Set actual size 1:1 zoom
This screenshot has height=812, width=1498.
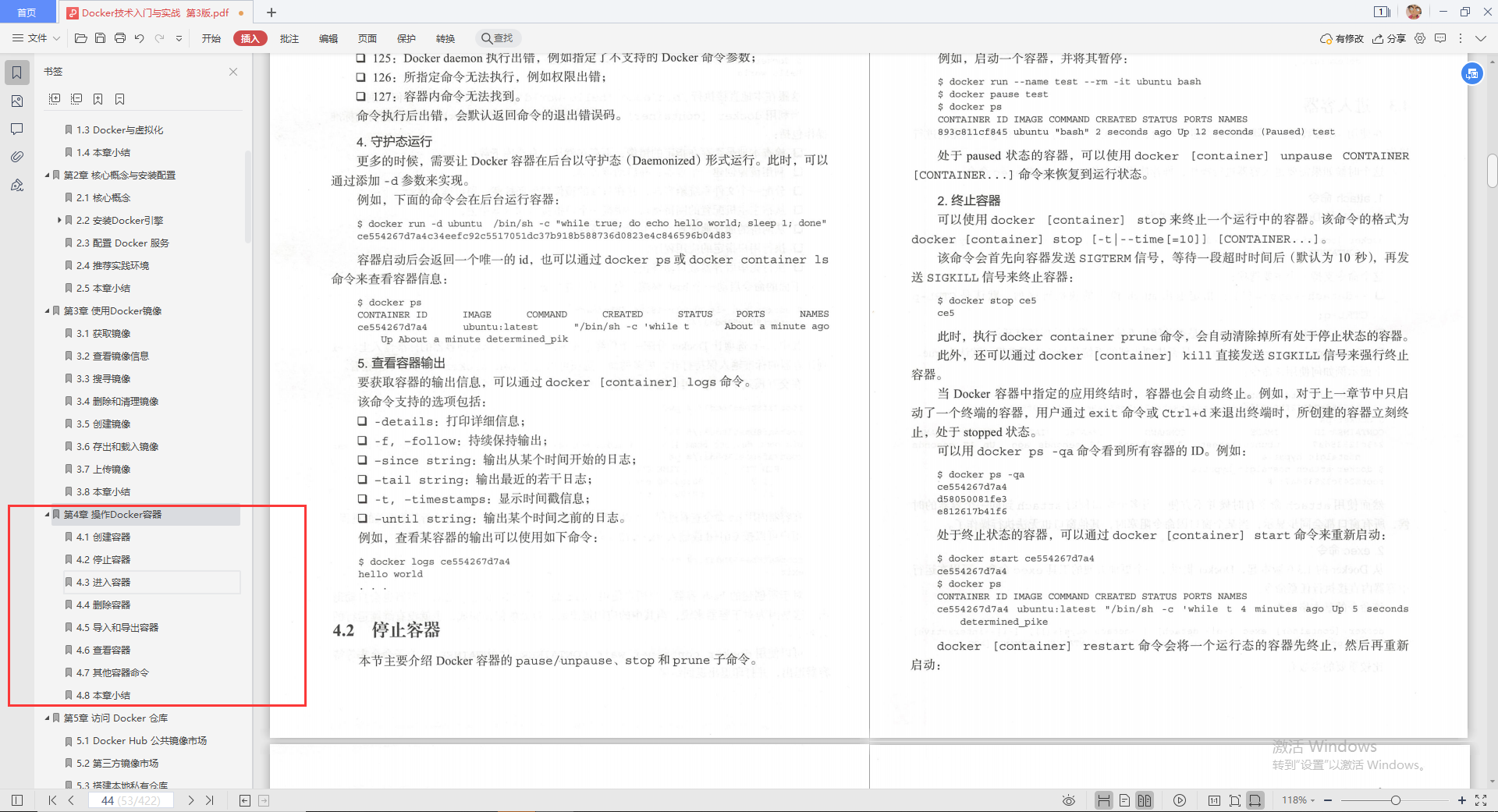coord(1214,800)
